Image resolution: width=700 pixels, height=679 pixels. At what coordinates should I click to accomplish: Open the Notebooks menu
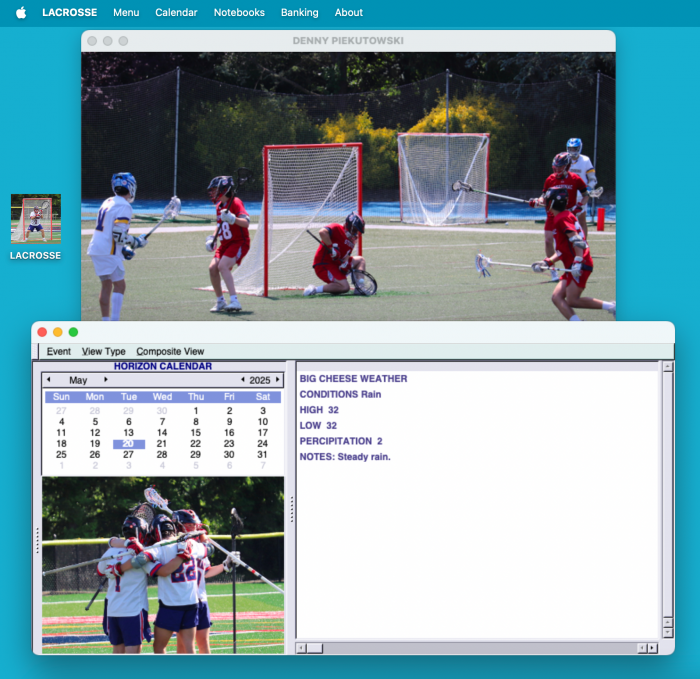pyautogui.click(x=239, y=13)
